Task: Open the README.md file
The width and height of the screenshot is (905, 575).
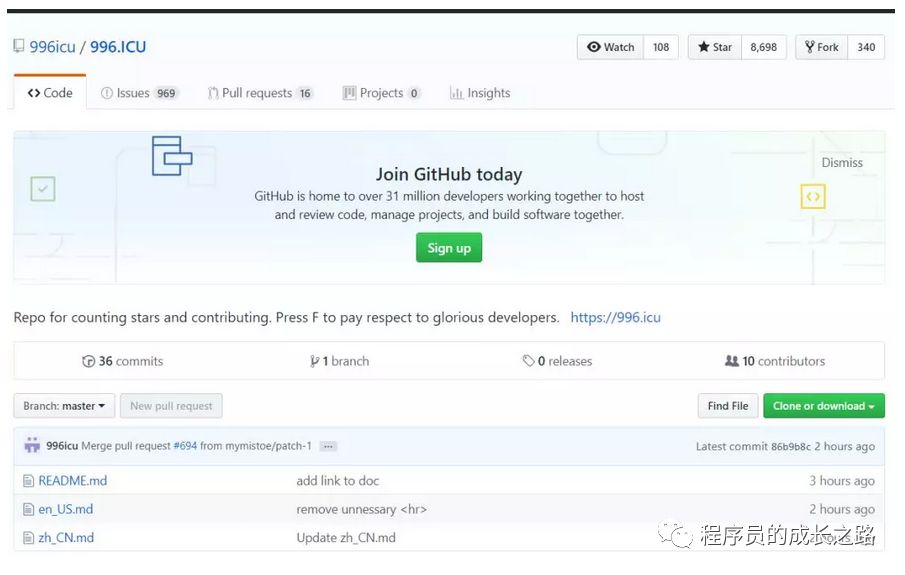Action: pyautogui.click(x=73, y=481)
